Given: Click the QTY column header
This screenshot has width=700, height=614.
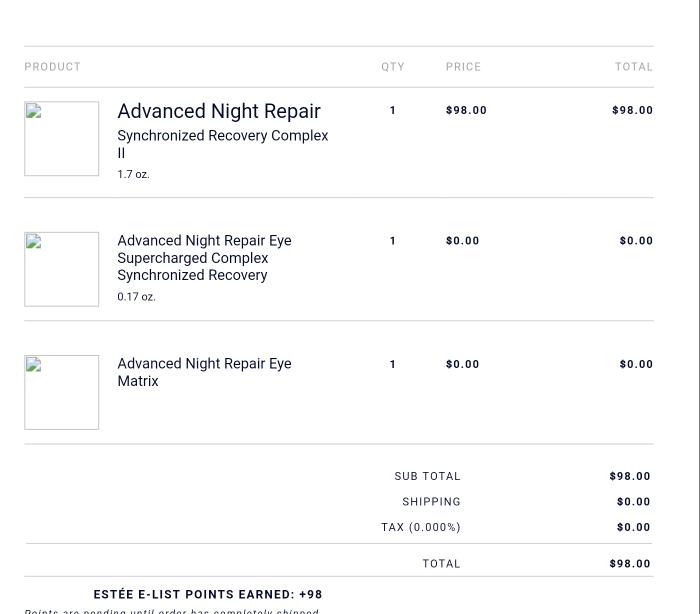Looking at the screenshot, I should (393, 67).
